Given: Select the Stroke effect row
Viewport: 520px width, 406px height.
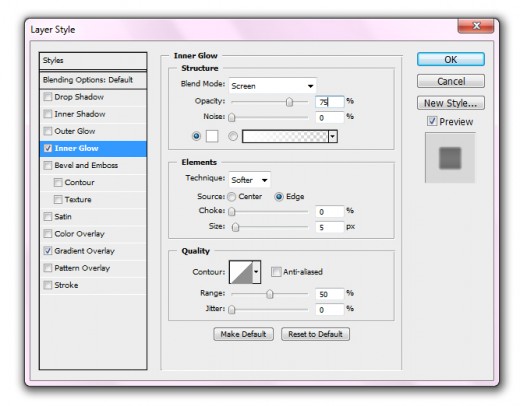Looking at the screenshot, I should 93,285.
